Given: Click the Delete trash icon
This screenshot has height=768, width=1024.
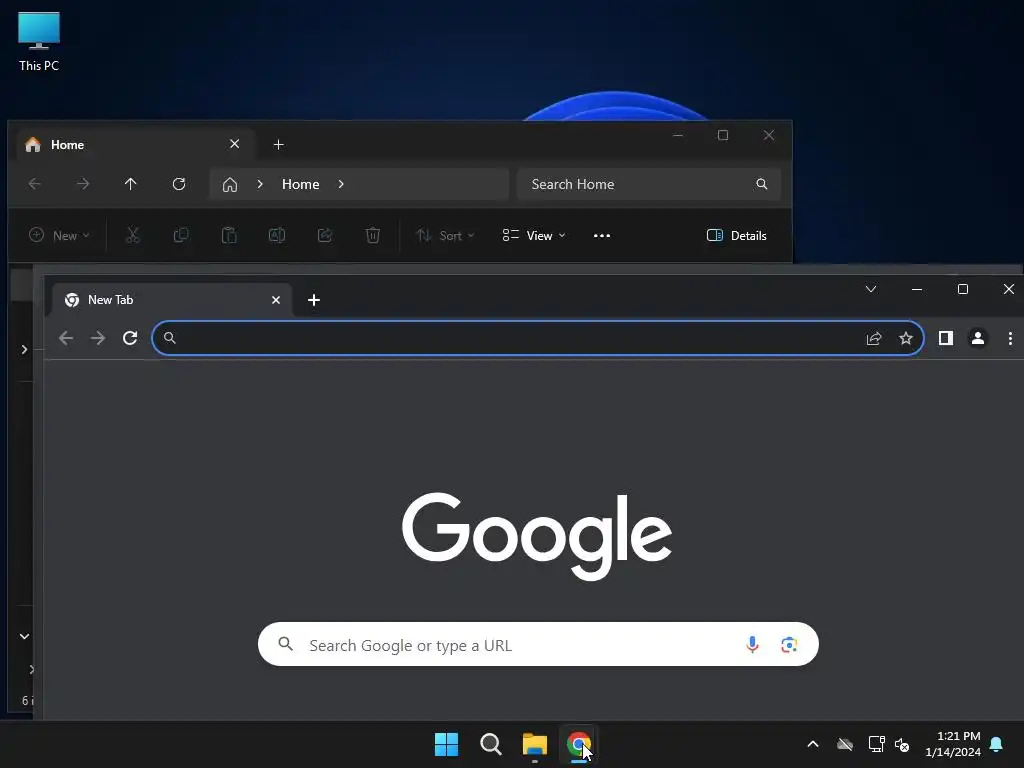Looking at the screenshot, I should pos(373,235).
